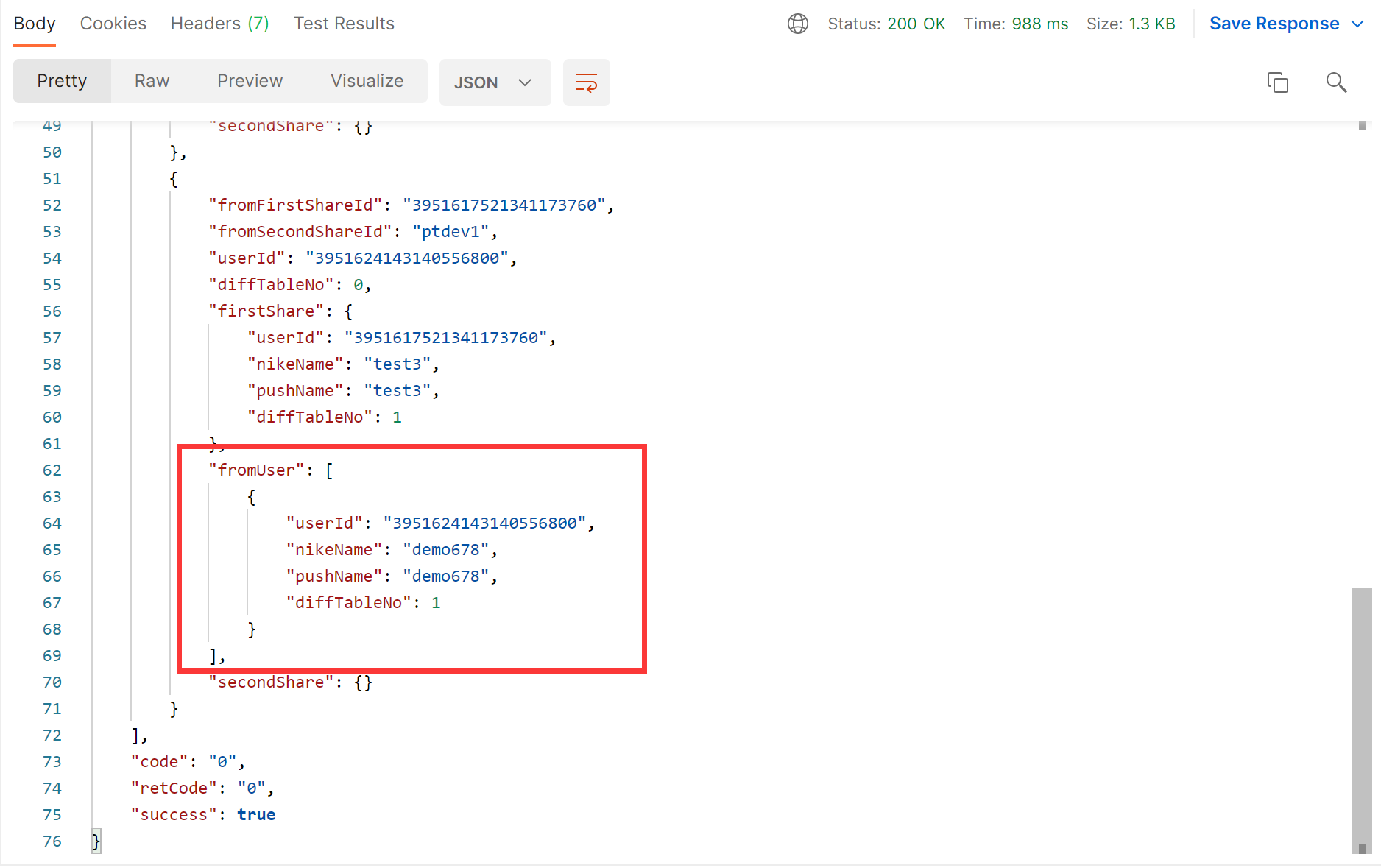Select the Pretty view mode
1381x868 pixels.
pos(62,81)
